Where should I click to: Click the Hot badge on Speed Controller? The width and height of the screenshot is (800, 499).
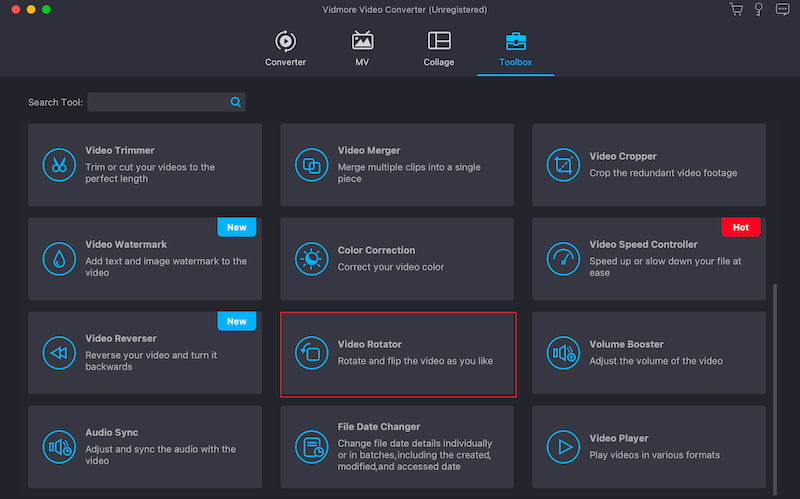(x=741, y=227)
